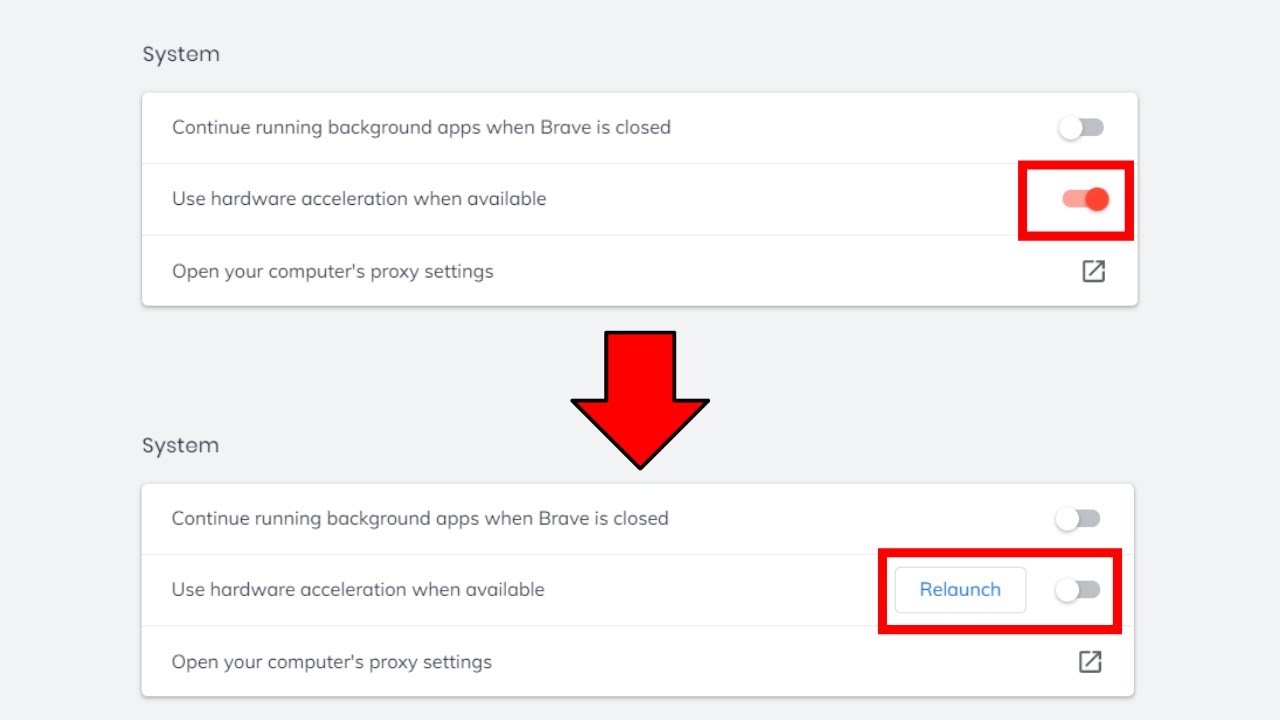Viewport: 1280px width, 720px height.
Task: Click red highlight frame around the enabled toggle
Action: [1076, 165]
